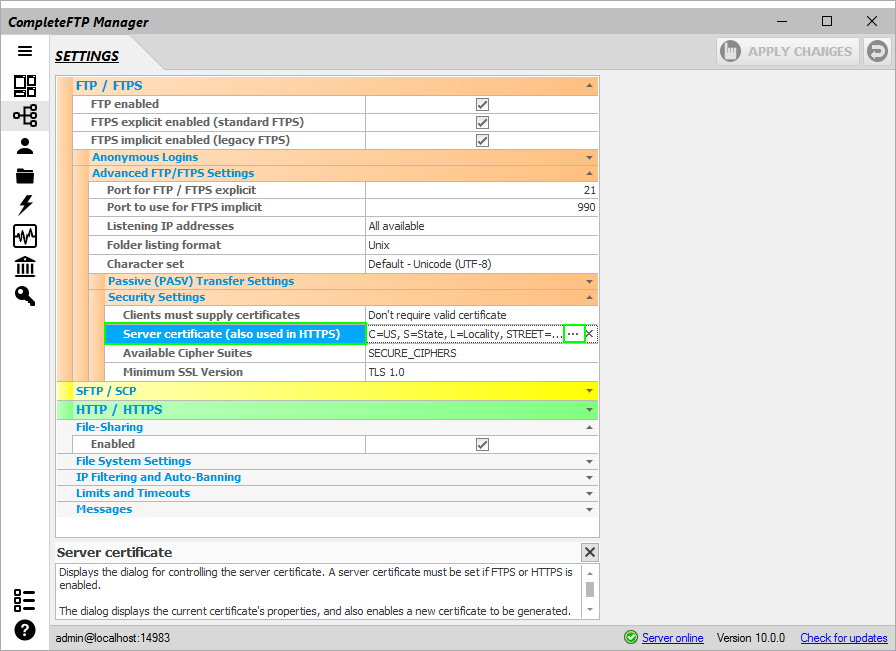Select the Available Cipher Suites row label

click(187, 353)
